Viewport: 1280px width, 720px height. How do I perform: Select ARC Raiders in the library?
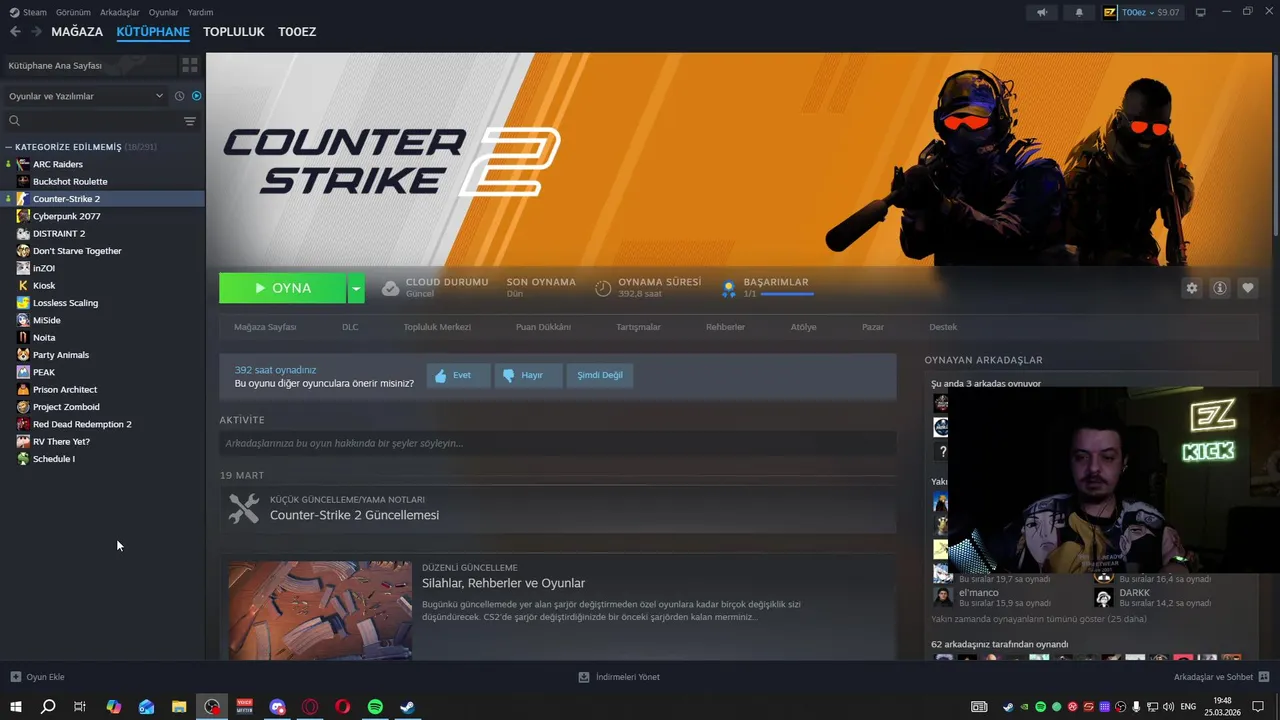pos(58,164)
